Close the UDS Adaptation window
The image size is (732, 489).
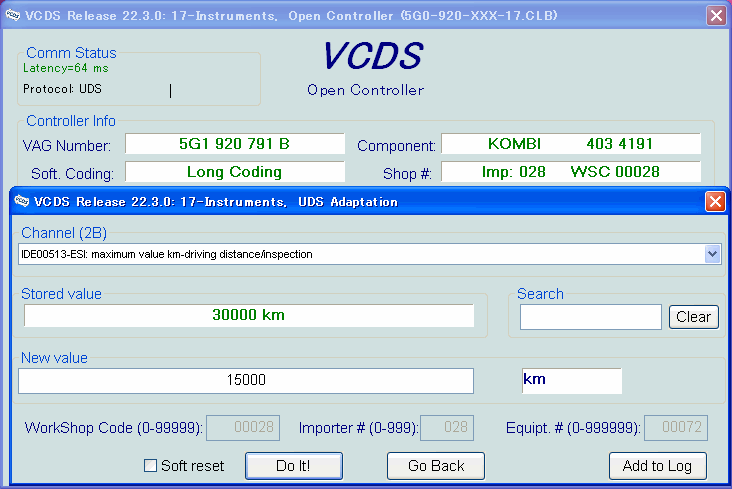pyautogui.click(x=715, y=202)
